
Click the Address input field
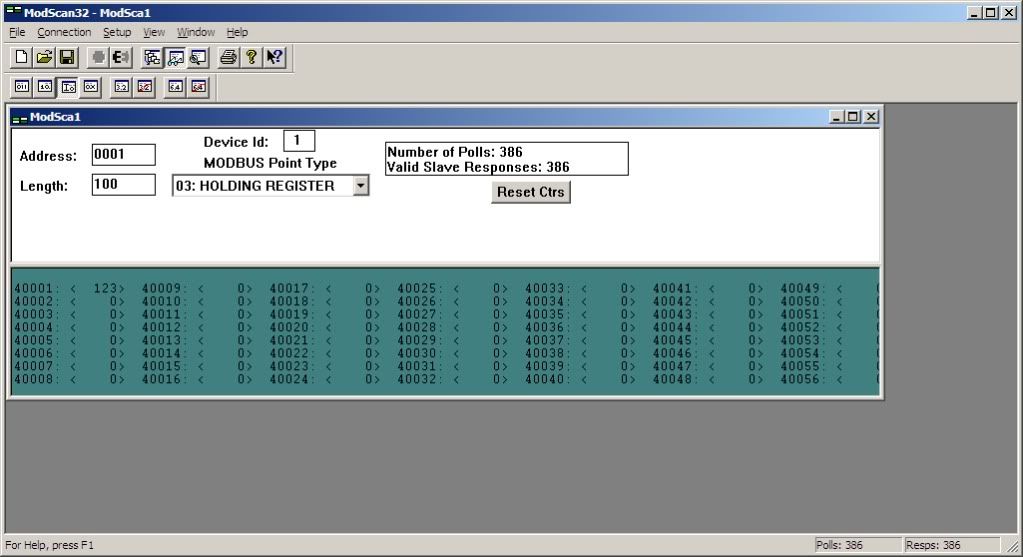pyautogui.click(x=123, y=155)
